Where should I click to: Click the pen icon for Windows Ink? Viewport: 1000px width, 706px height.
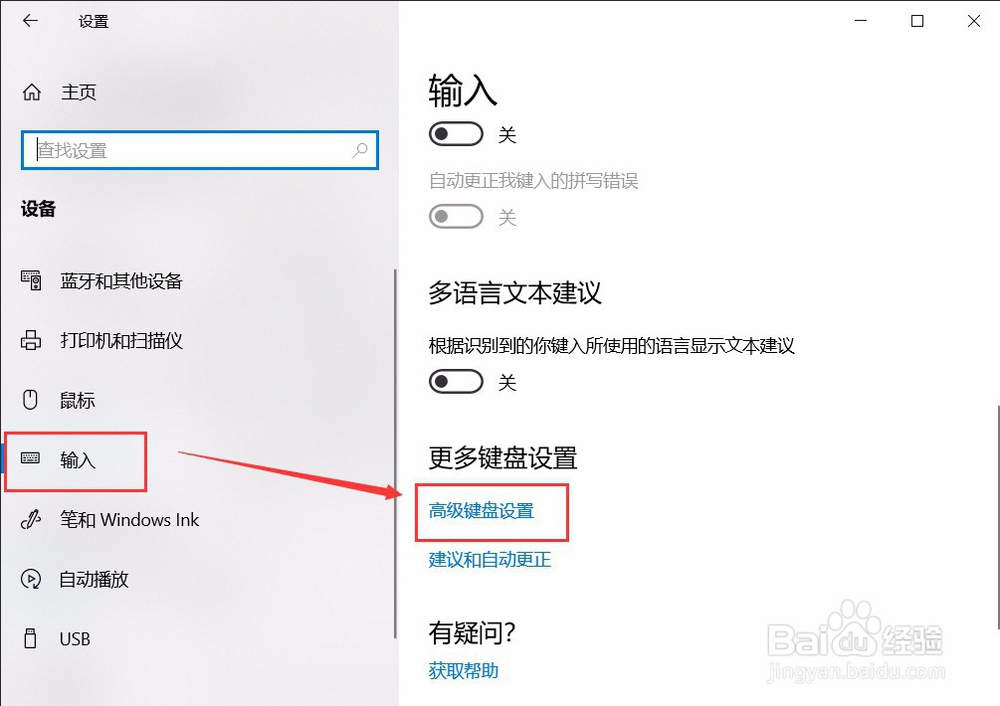(x=31, y=519)
